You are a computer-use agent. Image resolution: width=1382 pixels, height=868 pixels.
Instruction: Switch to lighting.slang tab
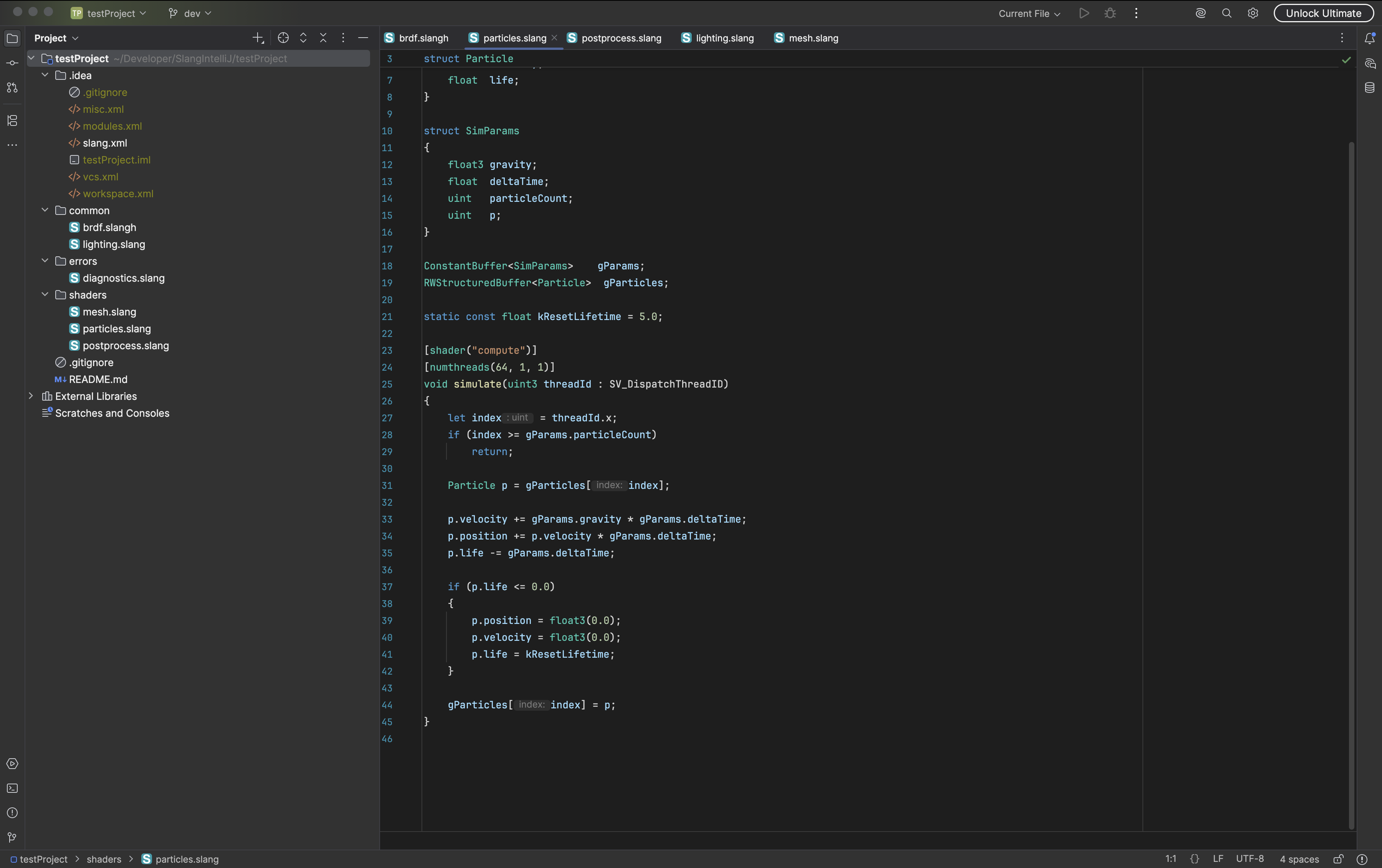717,38
